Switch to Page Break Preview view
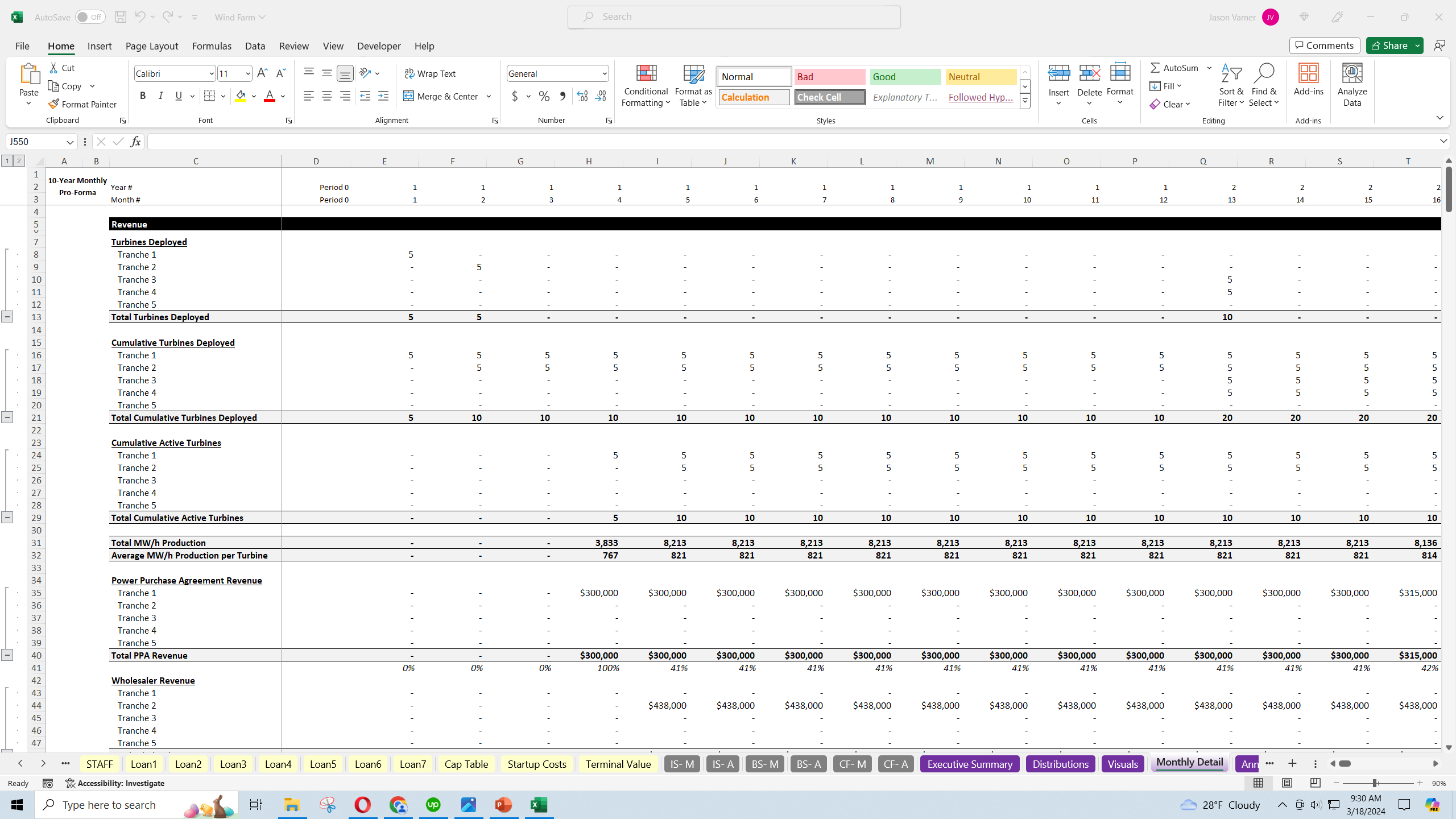The height and width of the screenshot is (819, 1456). click(x=1315, y=783)
